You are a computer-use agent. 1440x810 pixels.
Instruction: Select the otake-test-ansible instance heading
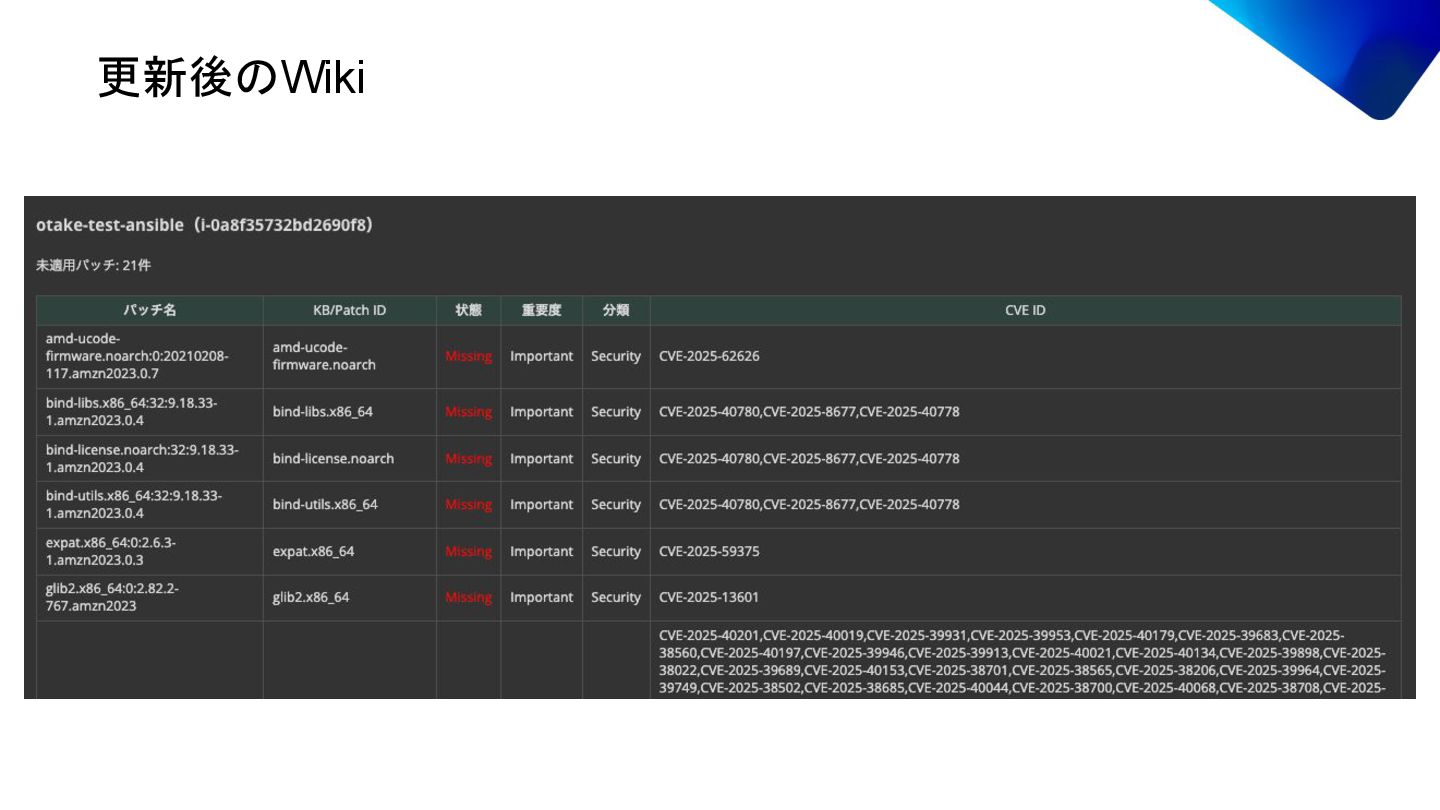pos(204,225)
